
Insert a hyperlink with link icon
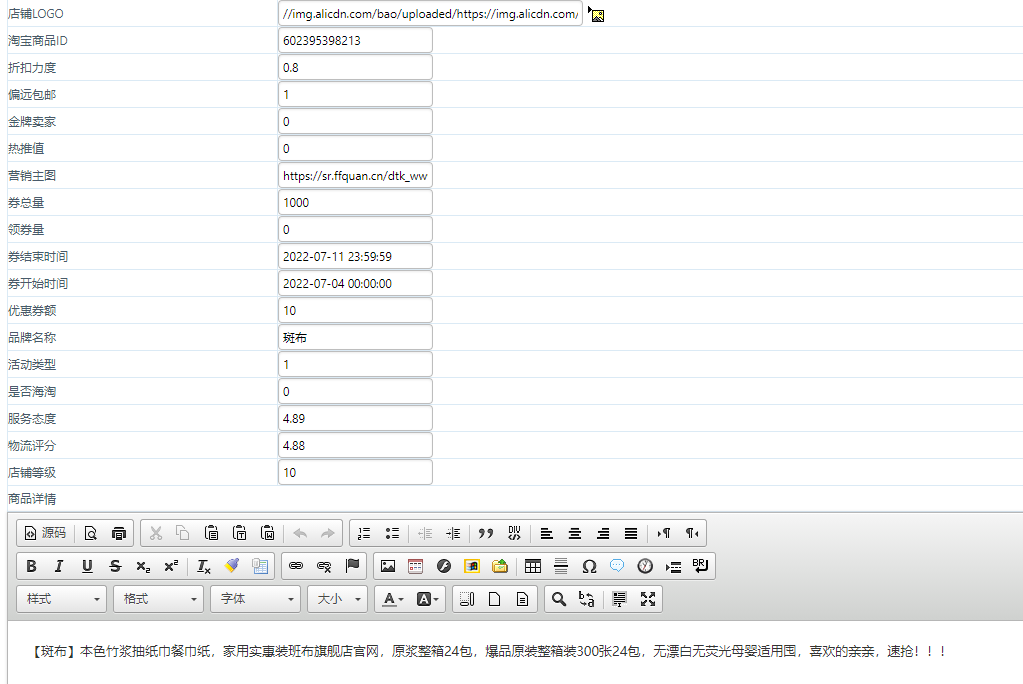[296, 566]
